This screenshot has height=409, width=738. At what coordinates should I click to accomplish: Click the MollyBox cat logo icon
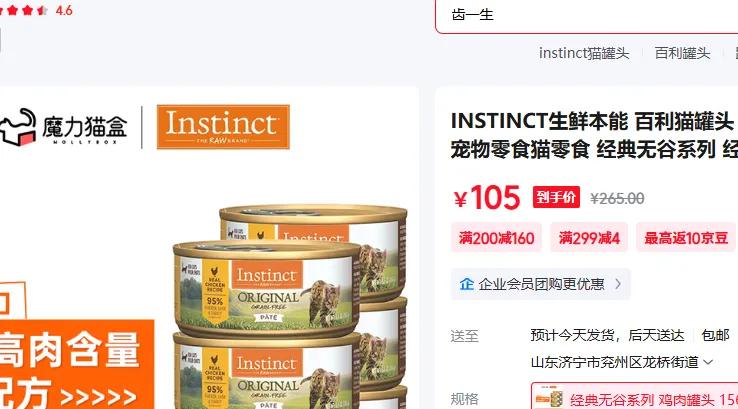coord(18,127)
